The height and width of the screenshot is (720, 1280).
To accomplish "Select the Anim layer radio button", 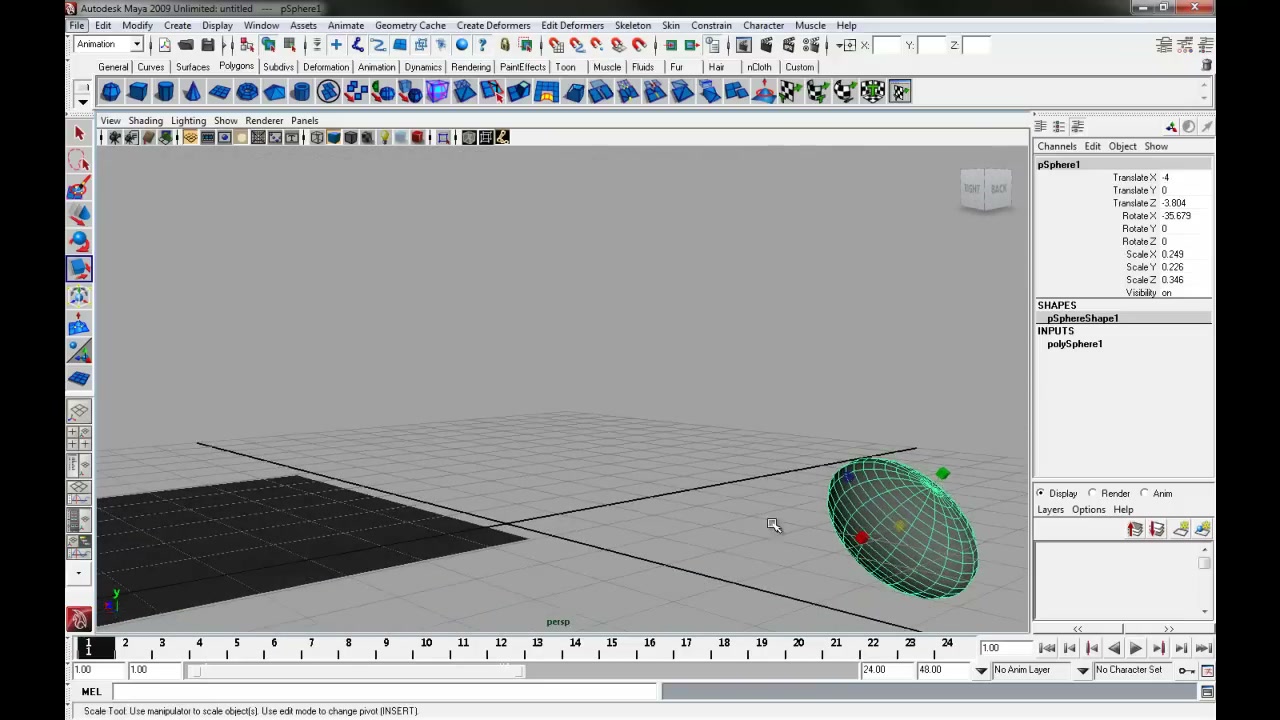I will pyautogui.click(x=1144, y=493).
